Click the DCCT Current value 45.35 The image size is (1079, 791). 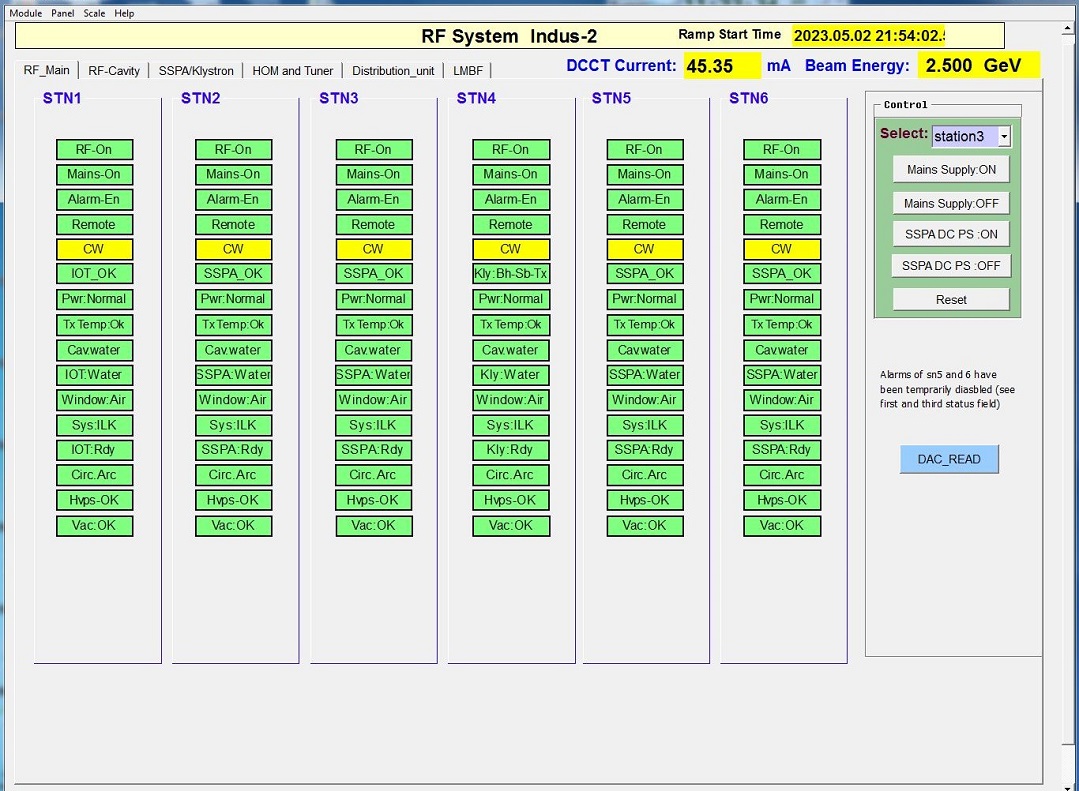[x=722, y=66]
